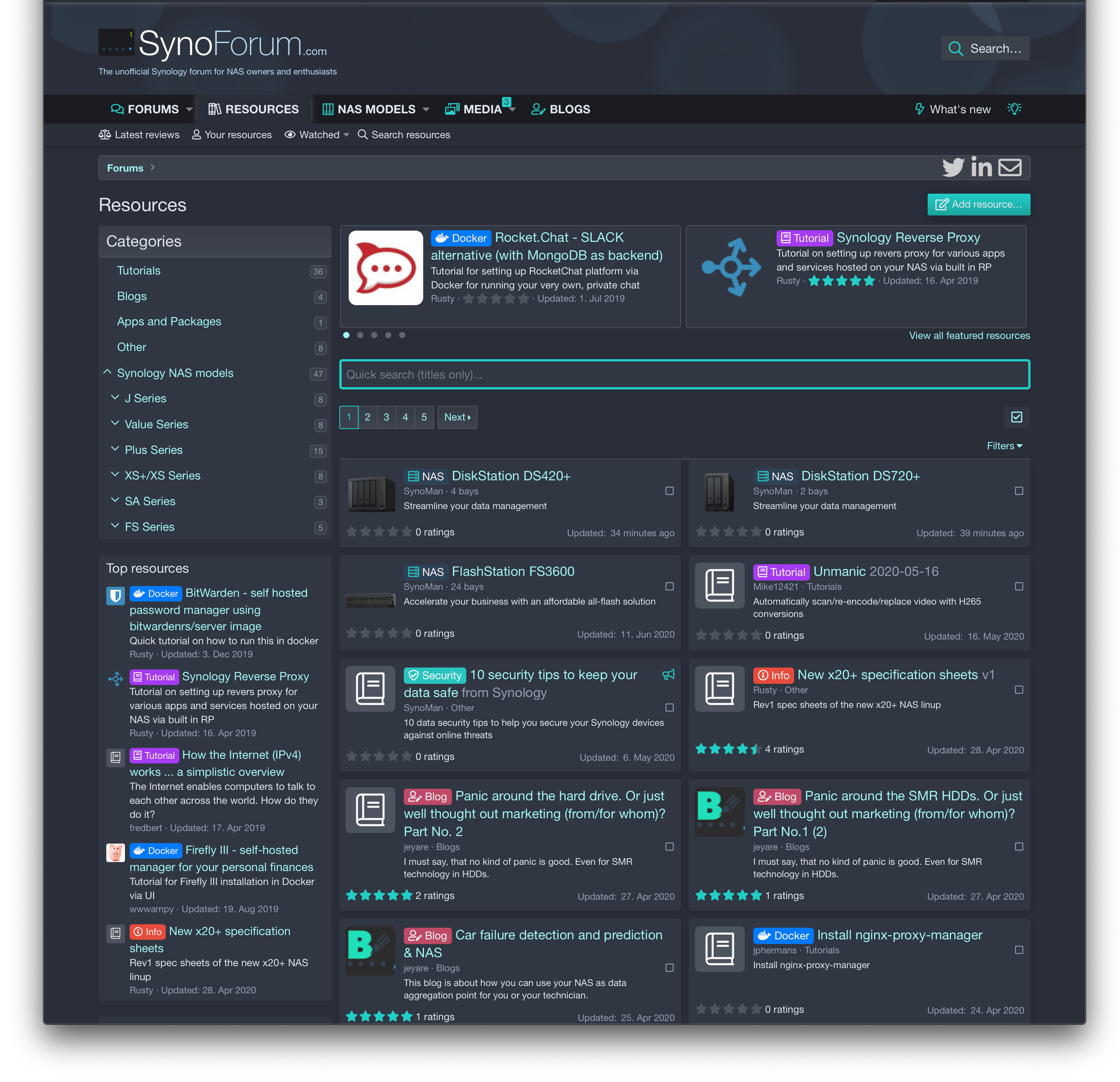1120x1082 pixels.
Task: Open Tutorials category link
Action: [x=139, y=270]
